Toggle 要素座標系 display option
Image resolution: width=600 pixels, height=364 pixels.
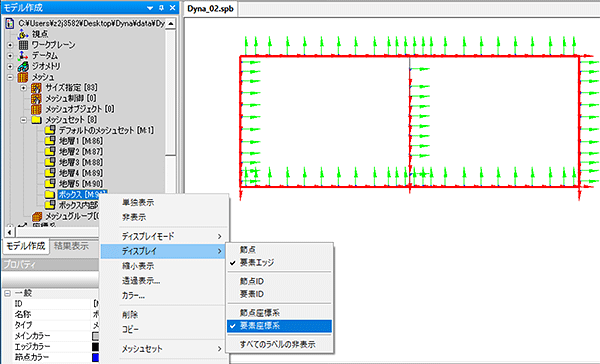279,326
